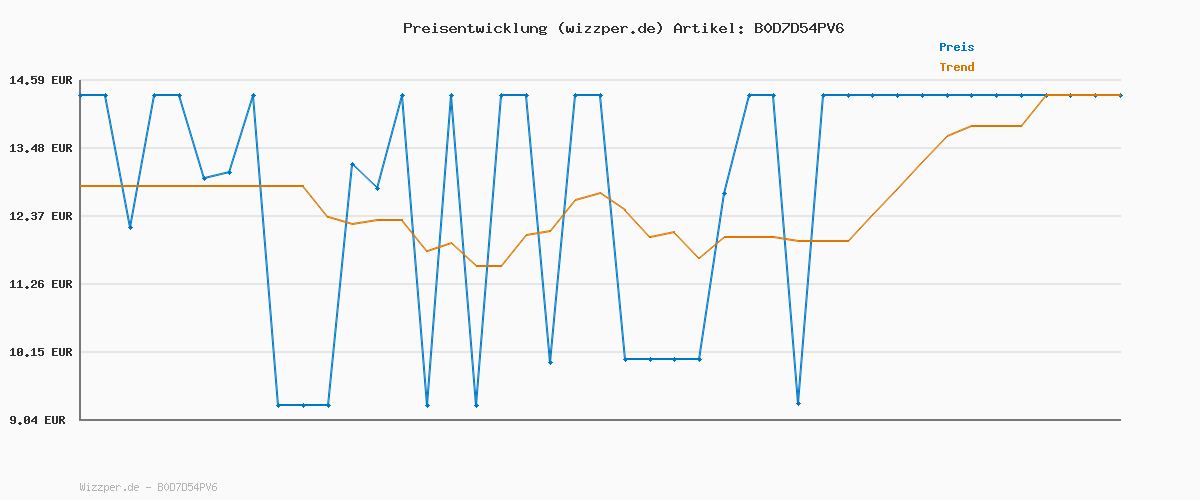Click the 11.26 EUR axis label

click(41, 284)
